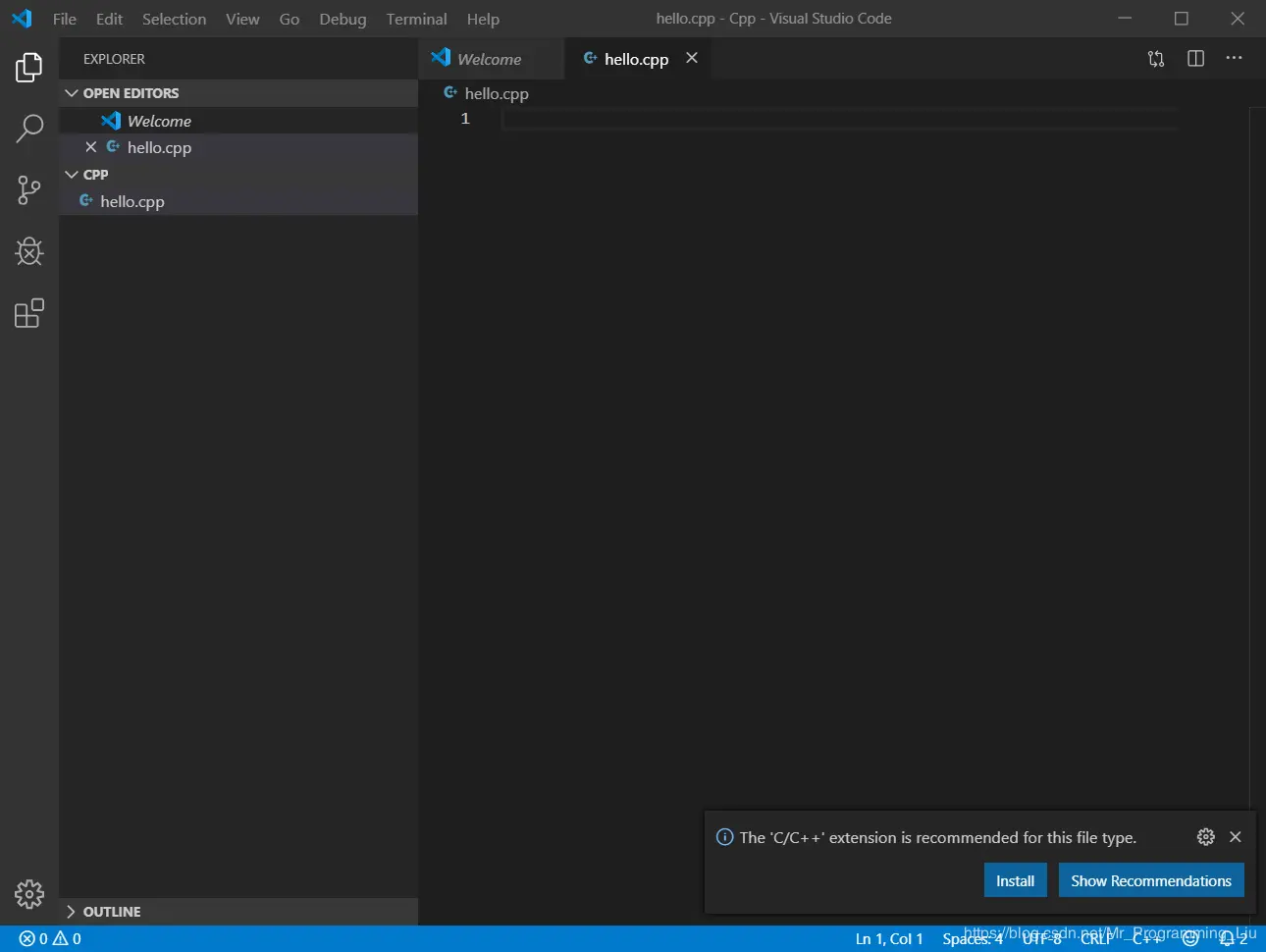Open the Debug menu
The height and width of the screenshot is (952, 1266).
(x=343, y=19)
